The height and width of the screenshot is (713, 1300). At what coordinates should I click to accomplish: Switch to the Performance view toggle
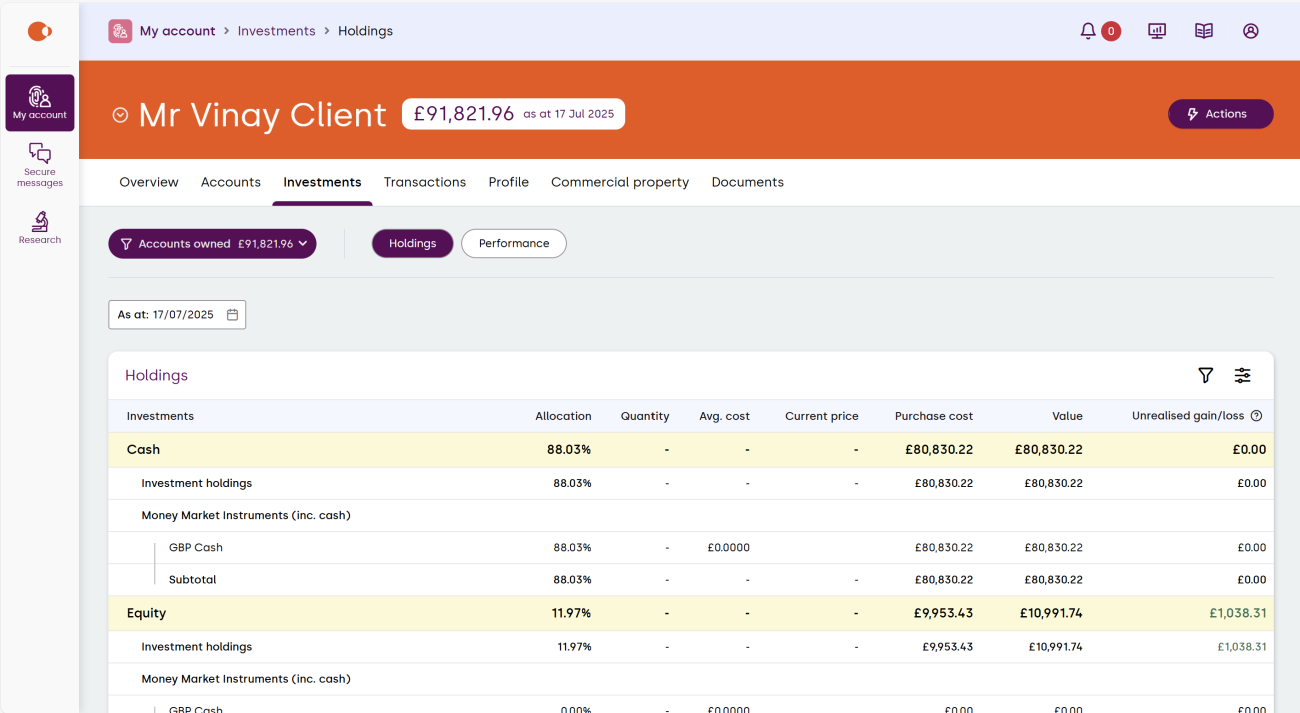[x=513, y=243]
